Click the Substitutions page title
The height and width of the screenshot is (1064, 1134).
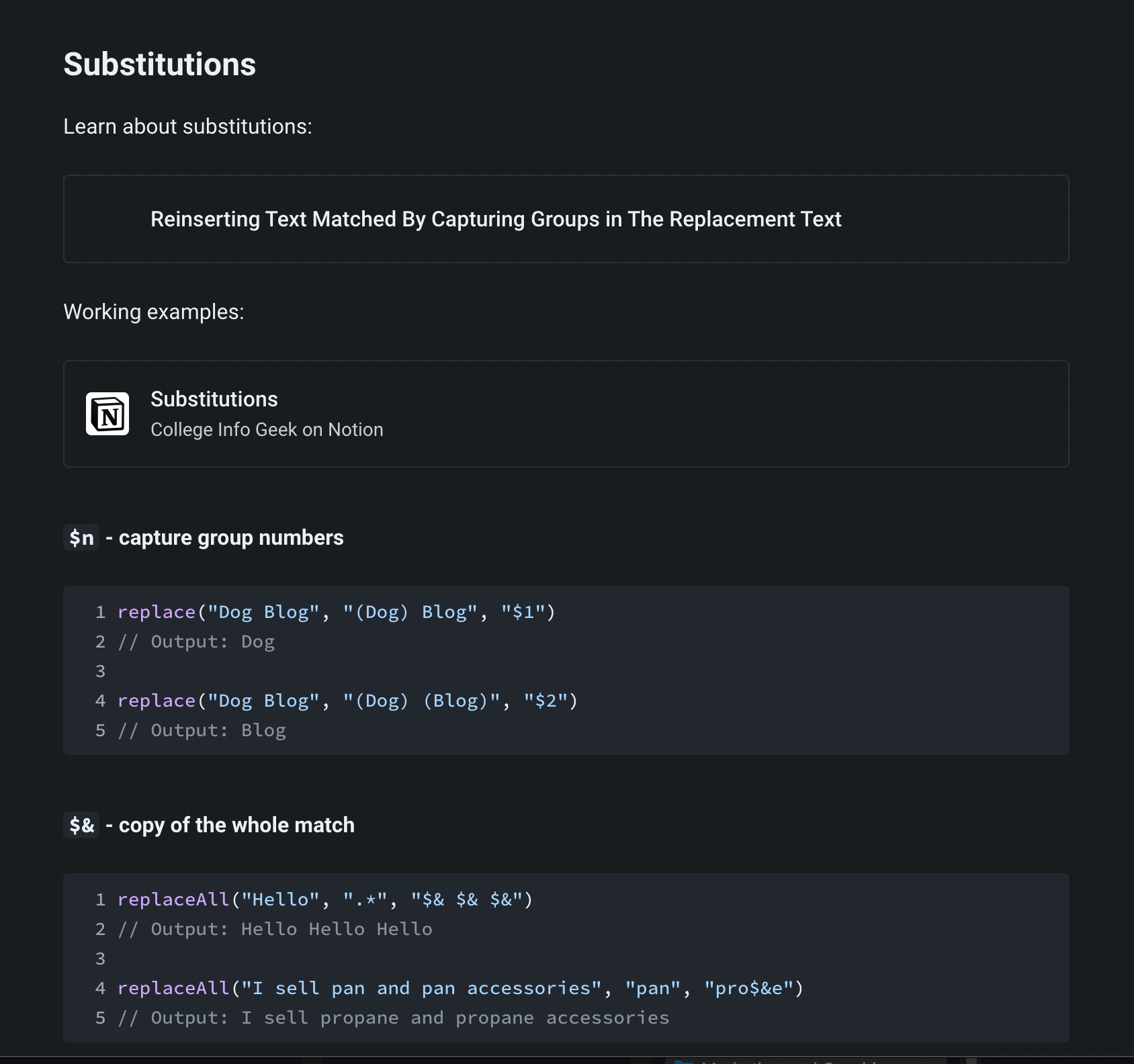tap(159, 64)
